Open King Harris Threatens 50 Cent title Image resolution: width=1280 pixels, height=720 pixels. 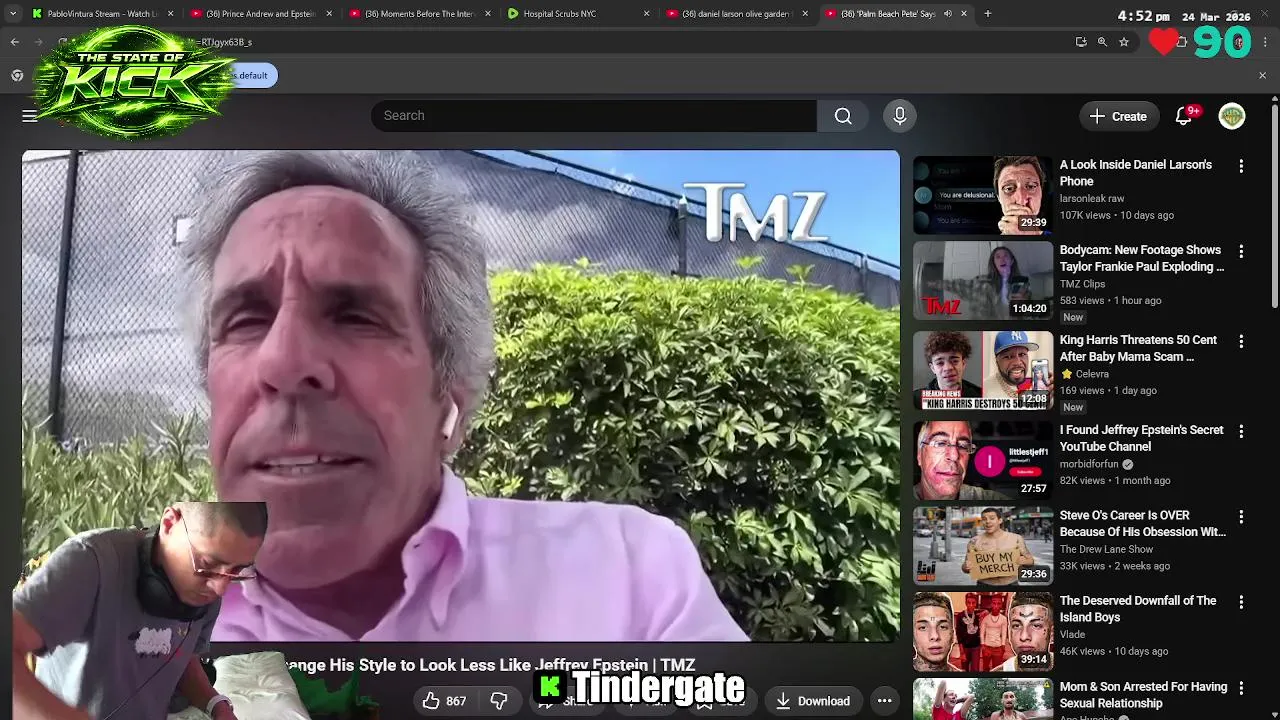[x=1138, y=348]
